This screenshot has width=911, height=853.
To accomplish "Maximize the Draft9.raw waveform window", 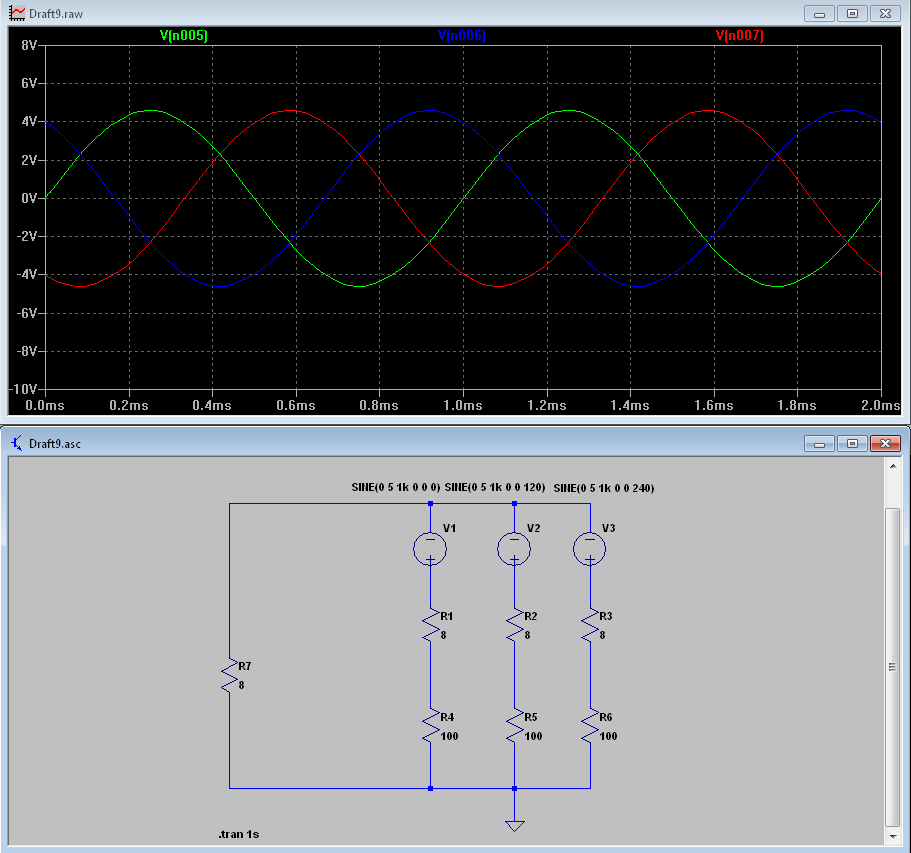I will click(852, 14).
